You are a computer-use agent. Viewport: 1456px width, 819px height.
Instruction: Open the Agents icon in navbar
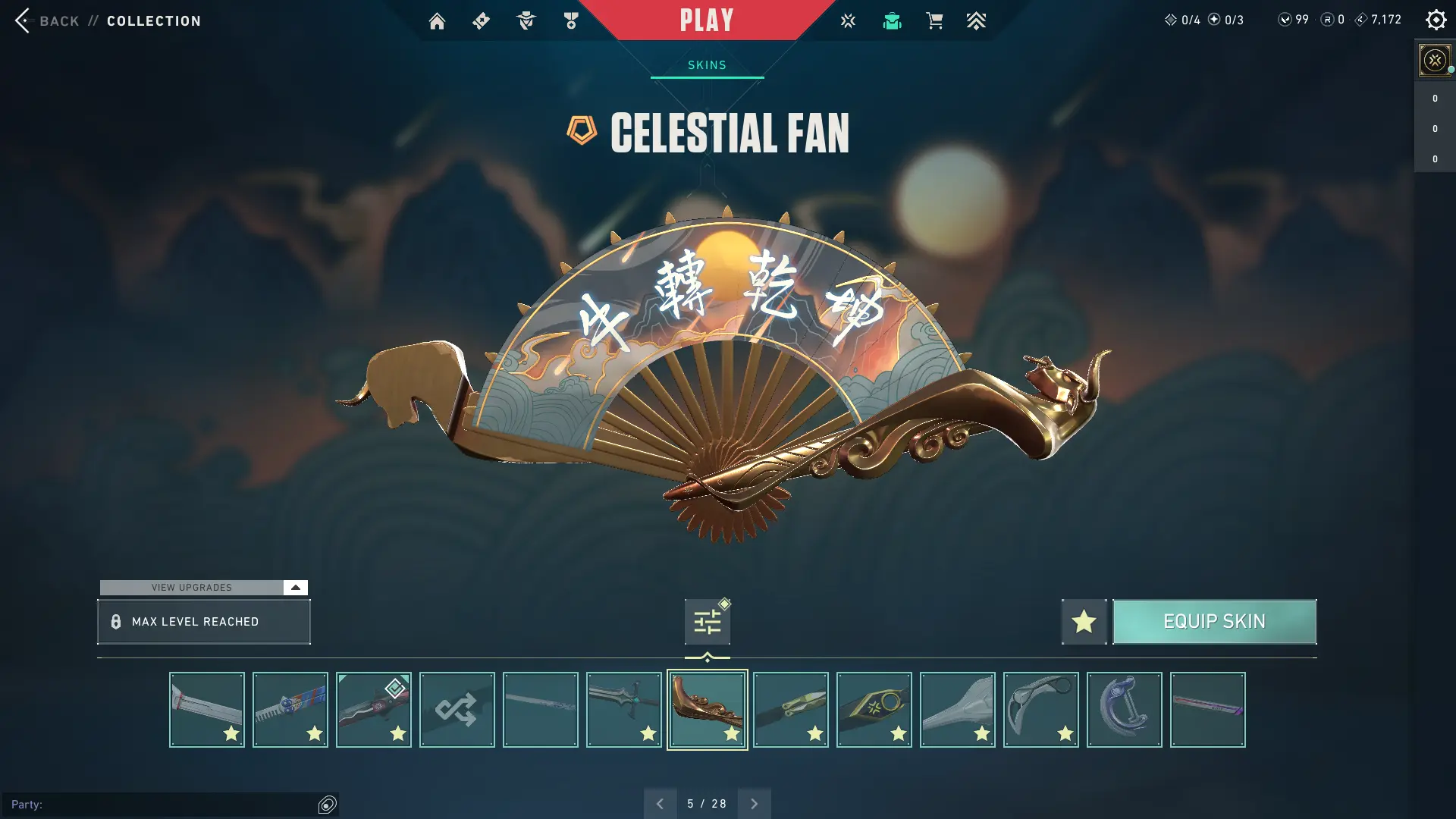[x=526, y=20]
